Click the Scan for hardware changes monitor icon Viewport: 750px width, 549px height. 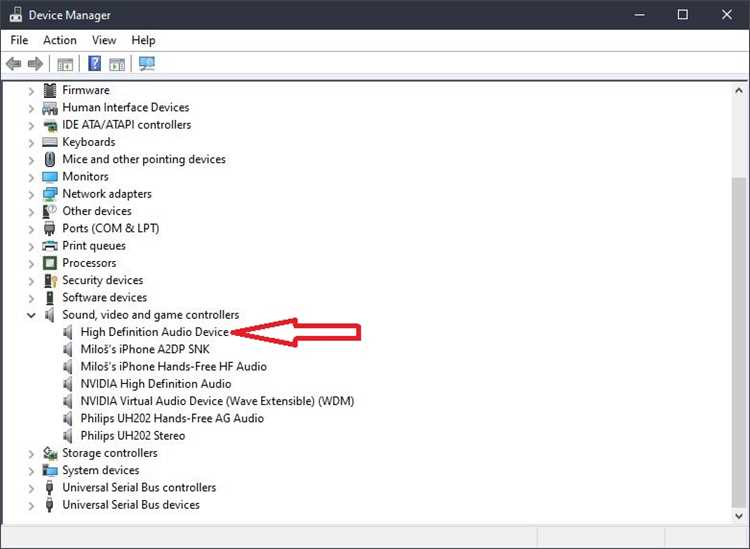147,64
